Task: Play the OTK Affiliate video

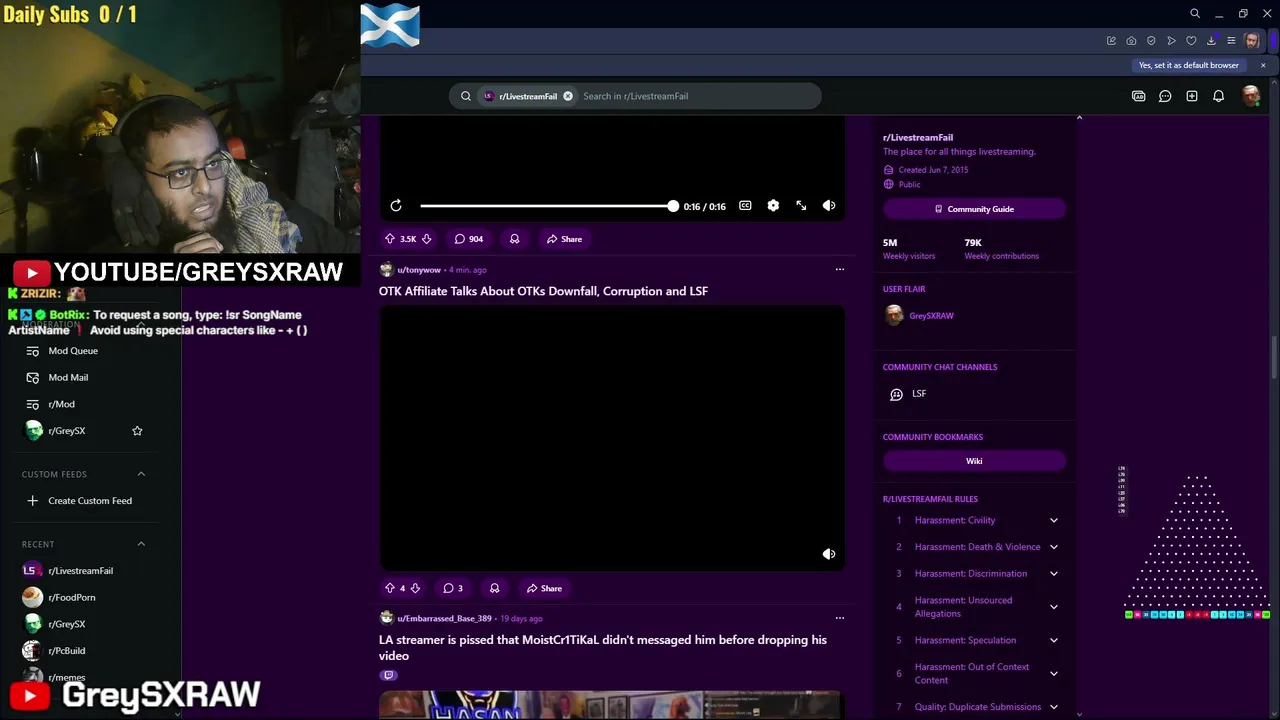Action: 611,438
